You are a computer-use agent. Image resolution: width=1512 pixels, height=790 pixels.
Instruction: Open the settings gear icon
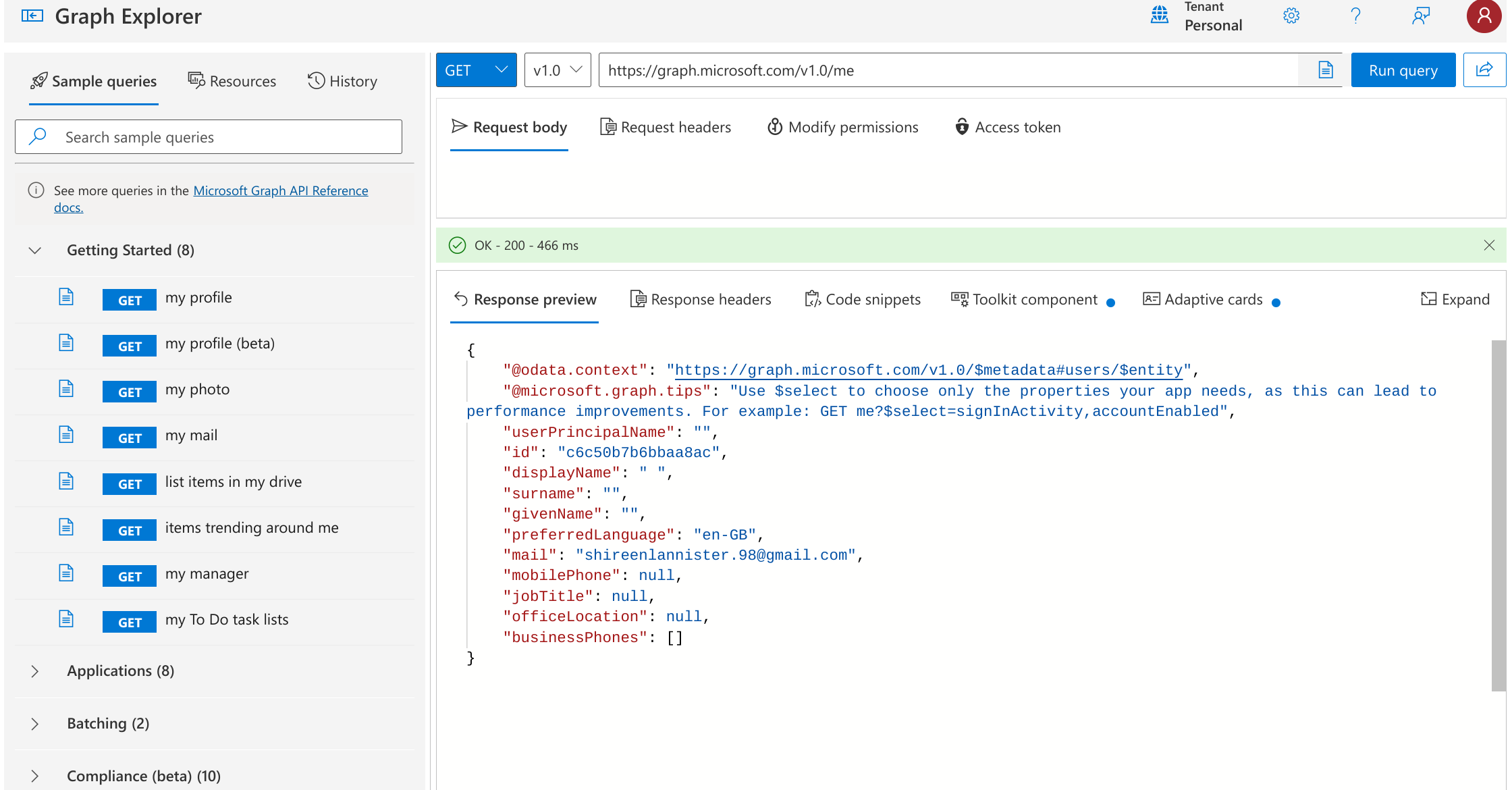[x=1291, y=16]
